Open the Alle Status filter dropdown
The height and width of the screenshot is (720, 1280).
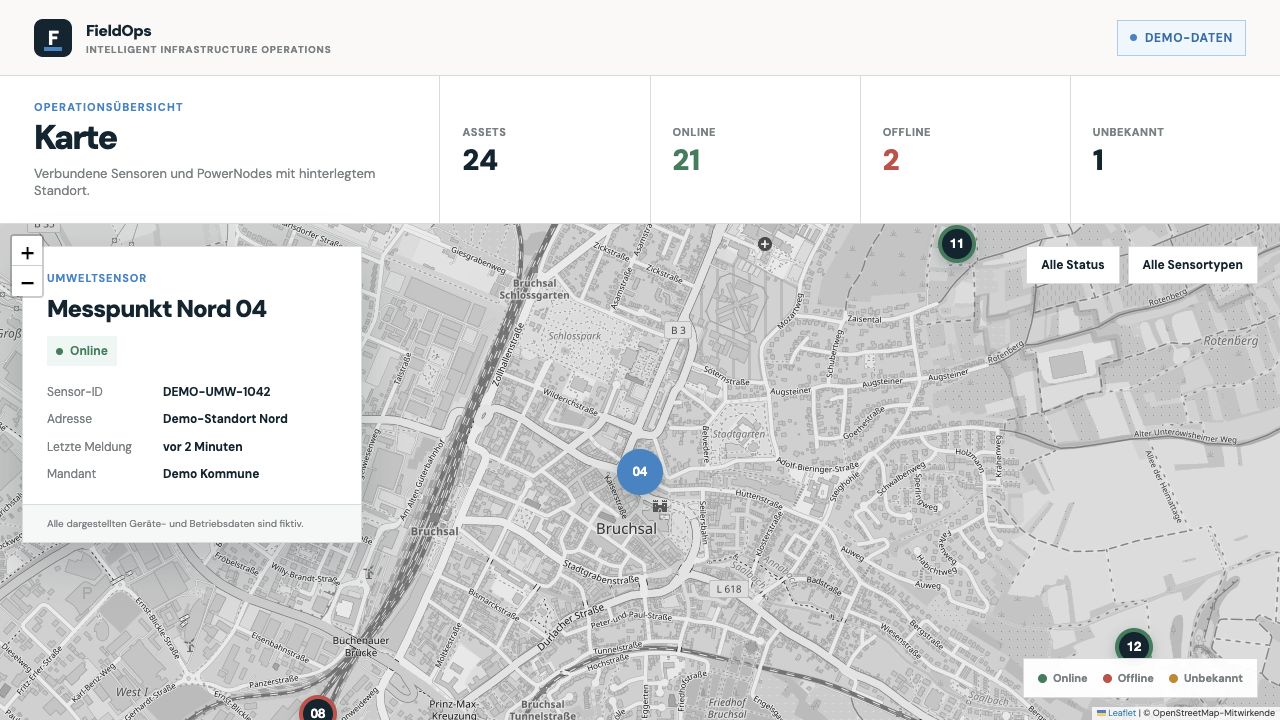(x=1073, y=265)
